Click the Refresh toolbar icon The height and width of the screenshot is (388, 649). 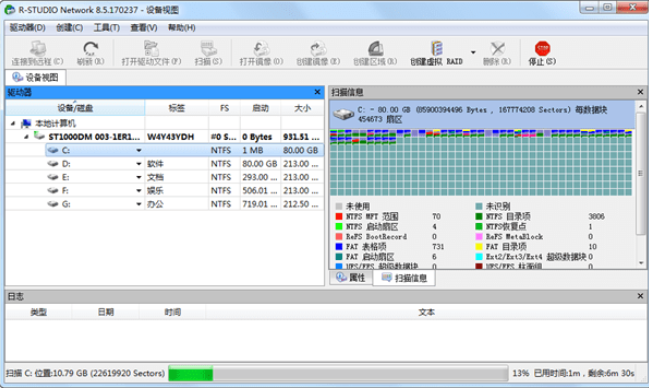pos(90,49)
